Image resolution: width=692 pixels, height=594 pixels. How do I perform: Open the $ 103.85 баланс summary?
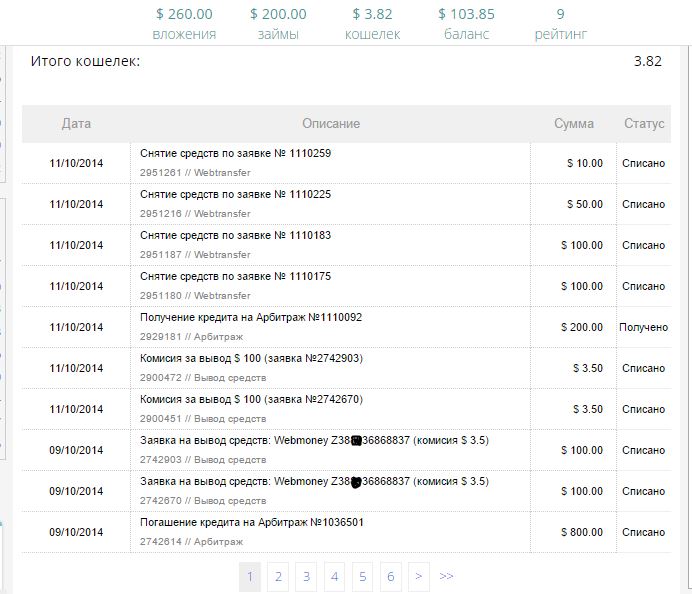coord(466,24)
